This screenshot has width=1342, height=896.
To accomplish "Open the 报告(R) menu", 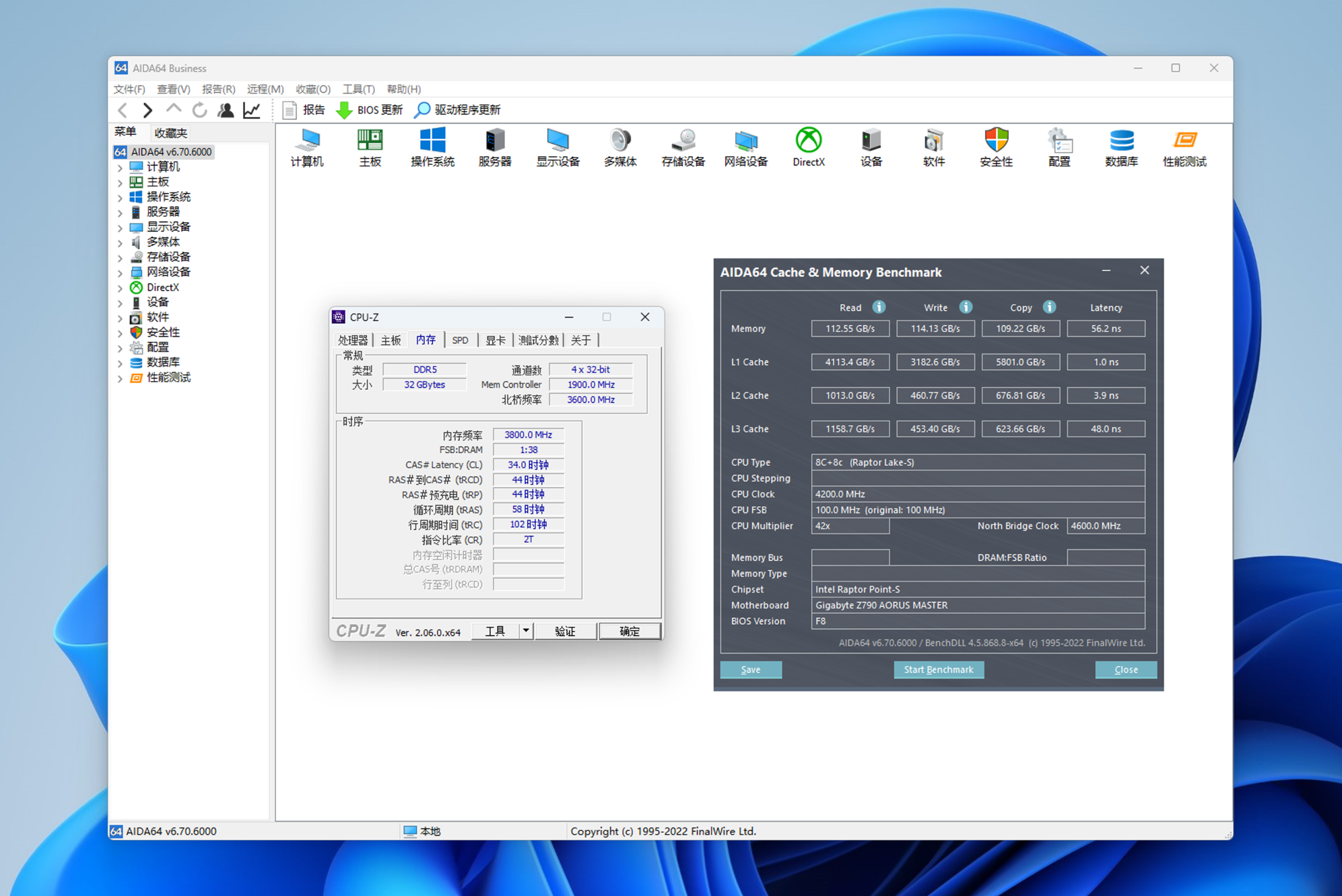I will (x=218, y=89).
